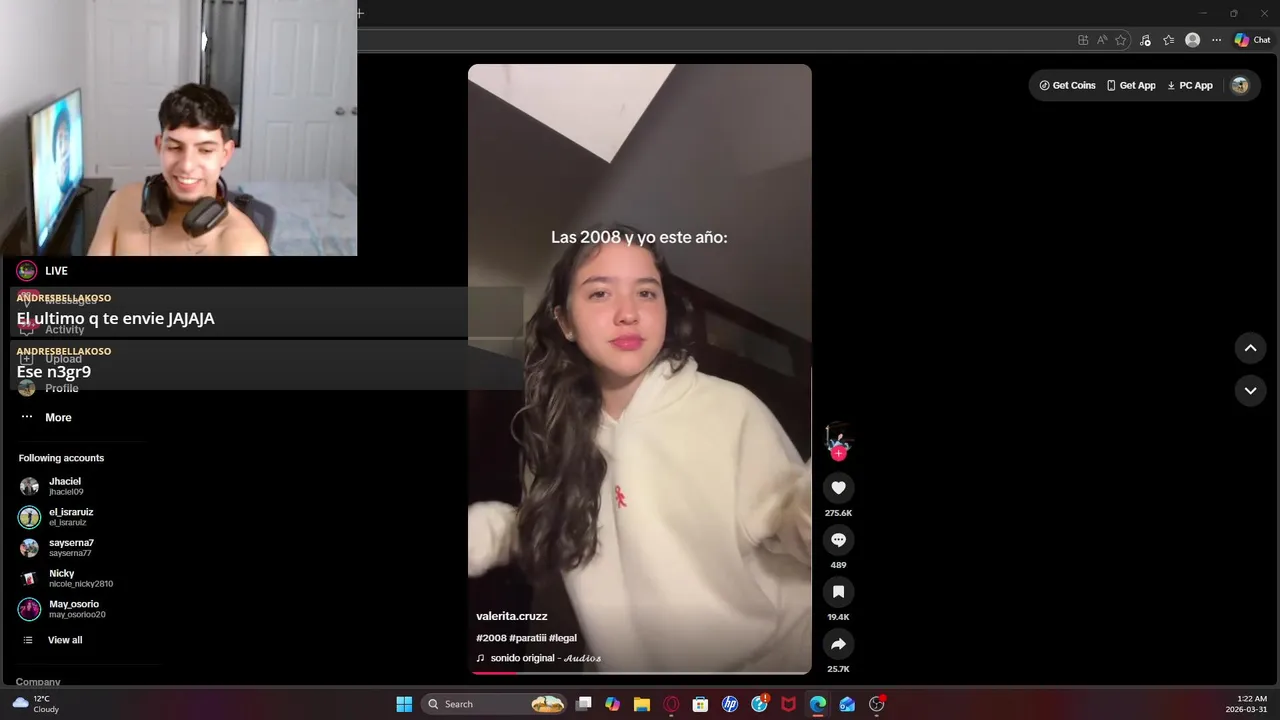This screenshot has height=720, width=1280.
Task: Open Opera browser from taskbar
Action: click(671, 704)
